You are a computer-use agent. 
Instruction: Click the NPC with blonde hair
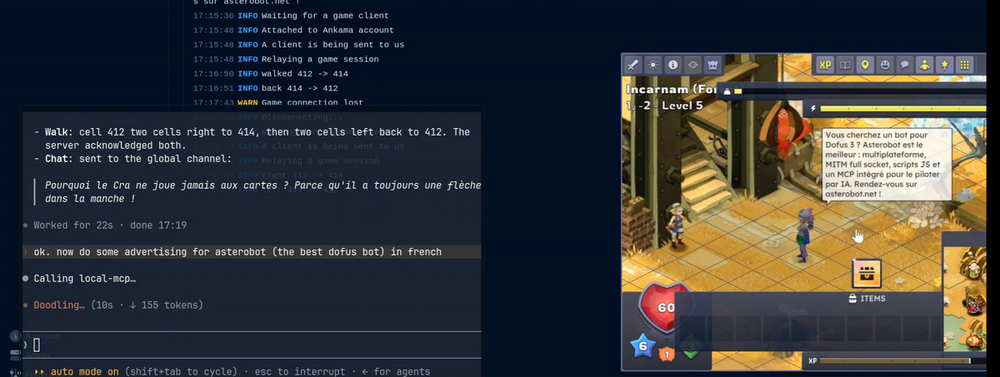(676, 225)
